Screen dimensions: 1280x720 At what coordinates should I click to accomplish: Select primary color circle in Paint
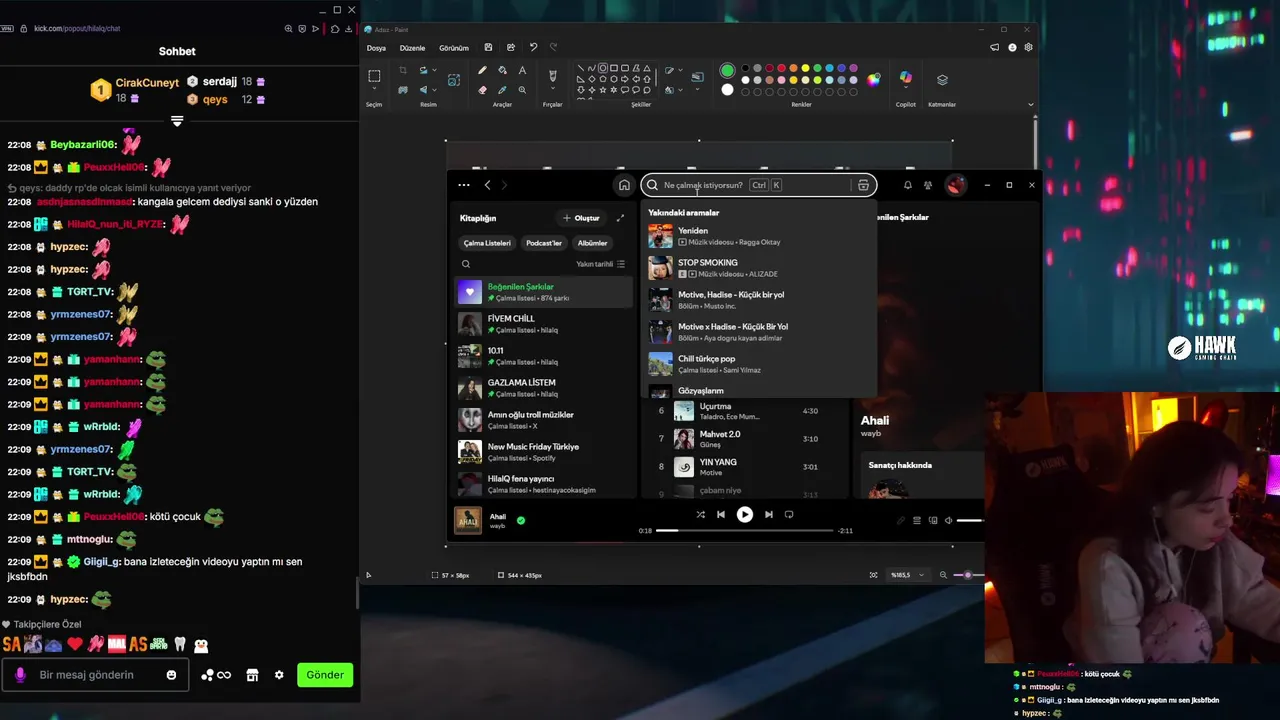click(x=727, y=70)
